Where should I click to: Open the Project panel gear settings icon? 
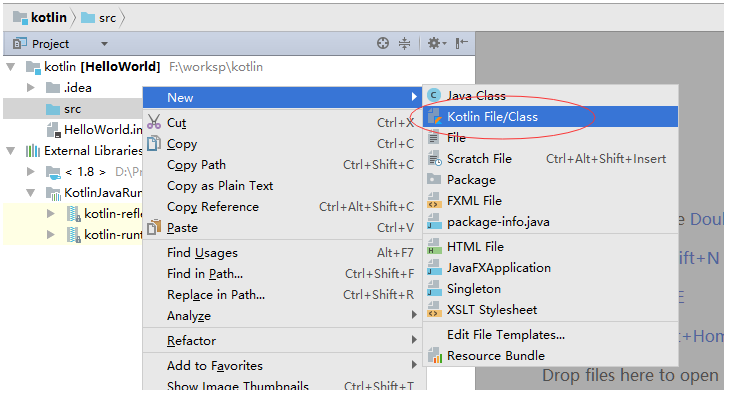coord(437,43)
